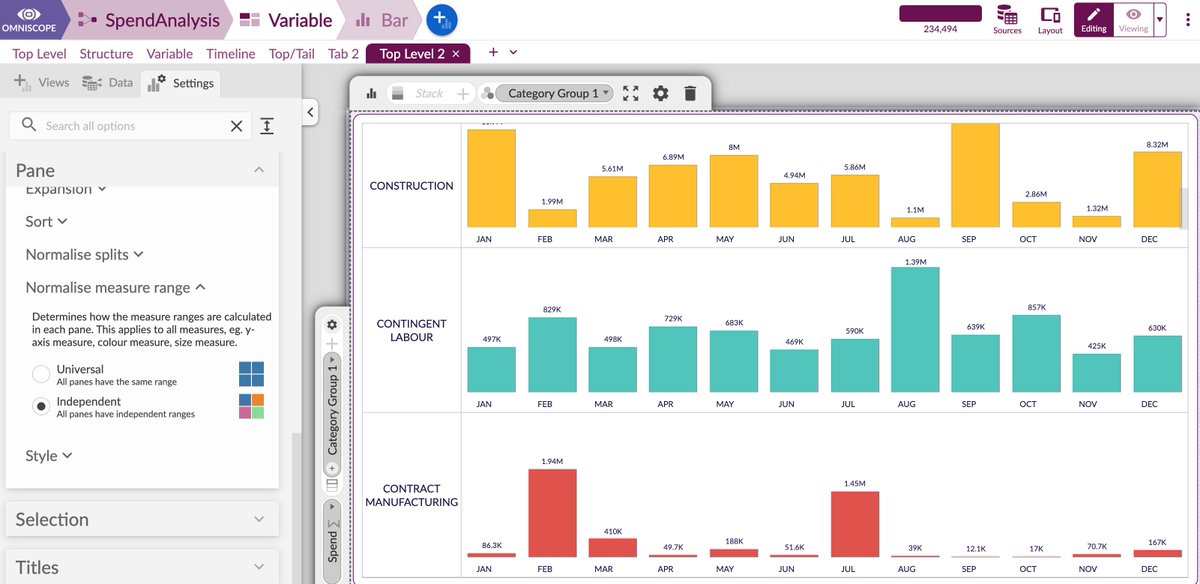Click the small plus circle under Category Group 1
Image resolution: width=1200 pixels, height=584 pixels.
333,467
